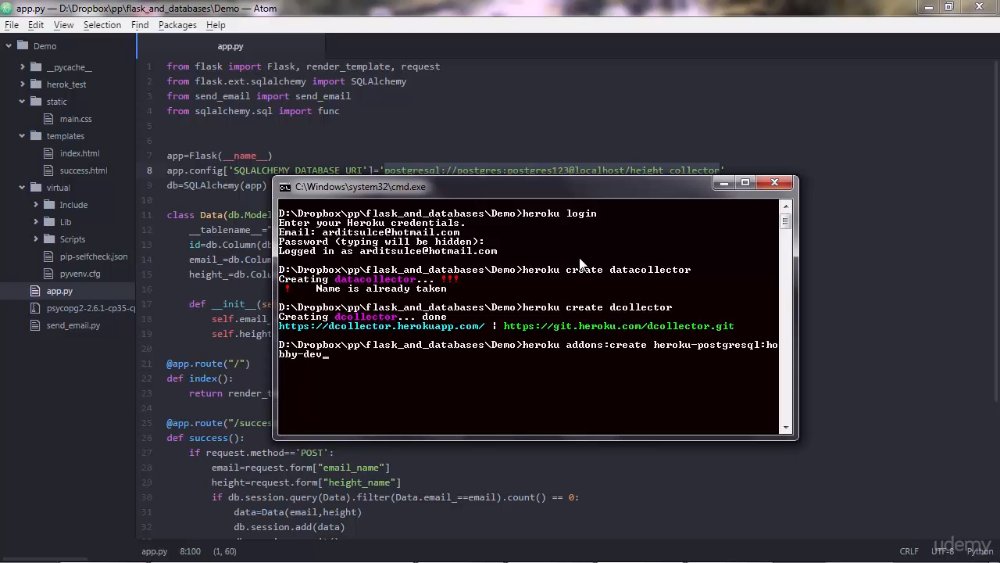This screenshot has width=1000, height=563.
Task: Expand the Lib folder chevron
Action: [x=36, y=222]
